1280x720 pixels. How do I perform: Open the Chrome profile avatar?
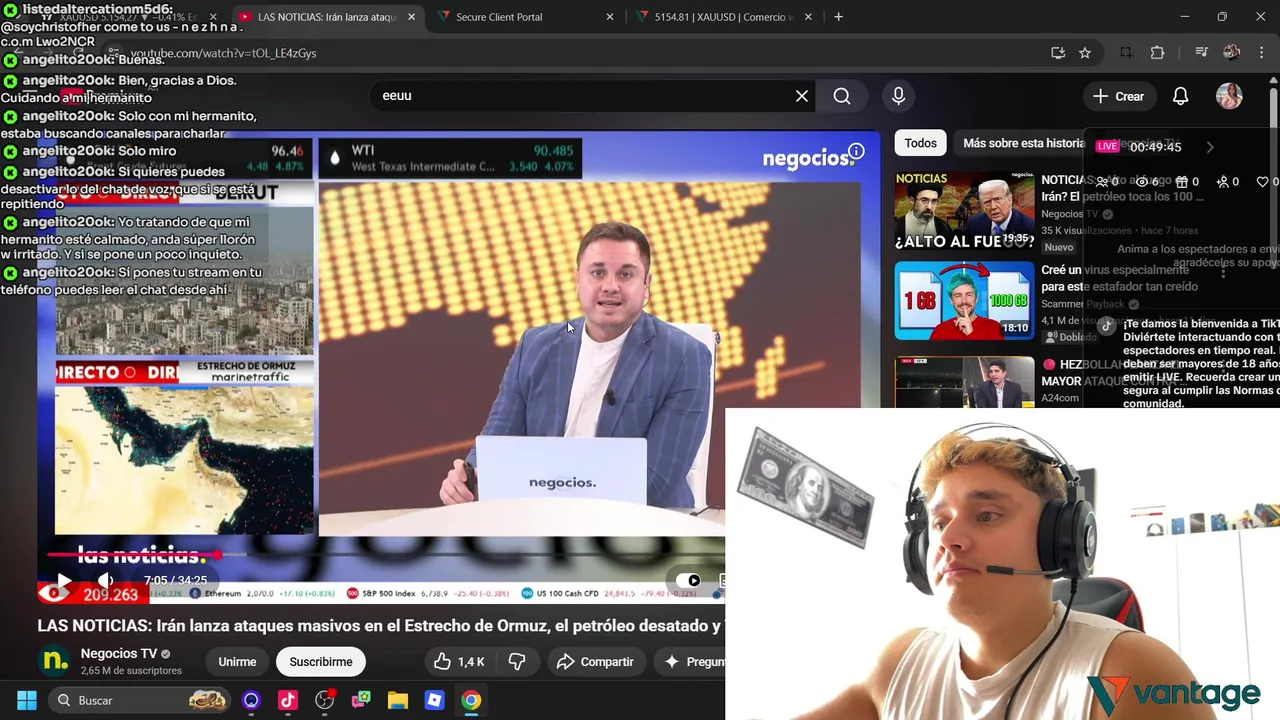[x=1232, y=53]
